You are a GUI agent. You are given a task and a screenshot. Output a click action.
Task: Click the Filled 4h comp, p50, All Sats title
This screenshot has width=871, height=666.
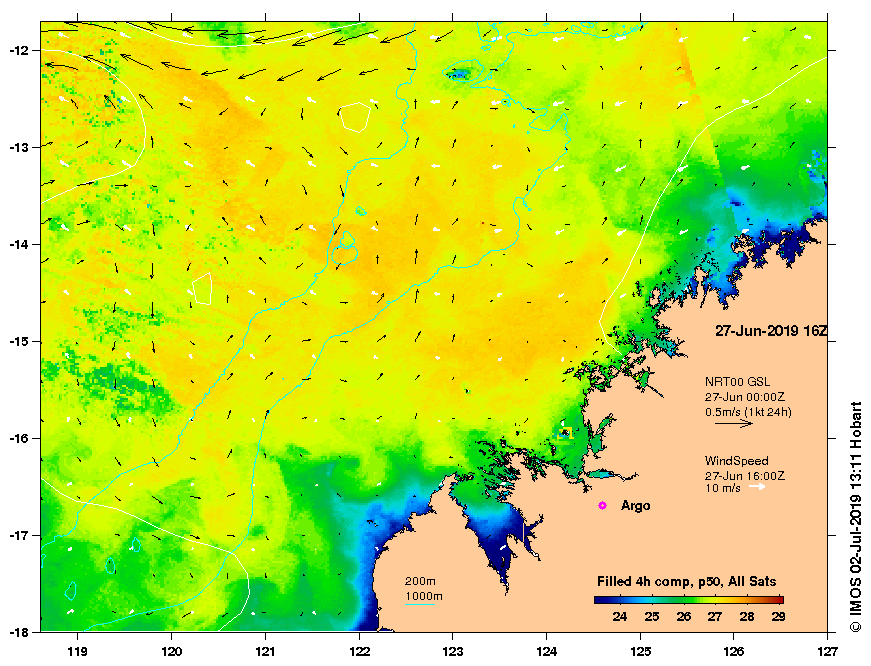click(687, 582)
